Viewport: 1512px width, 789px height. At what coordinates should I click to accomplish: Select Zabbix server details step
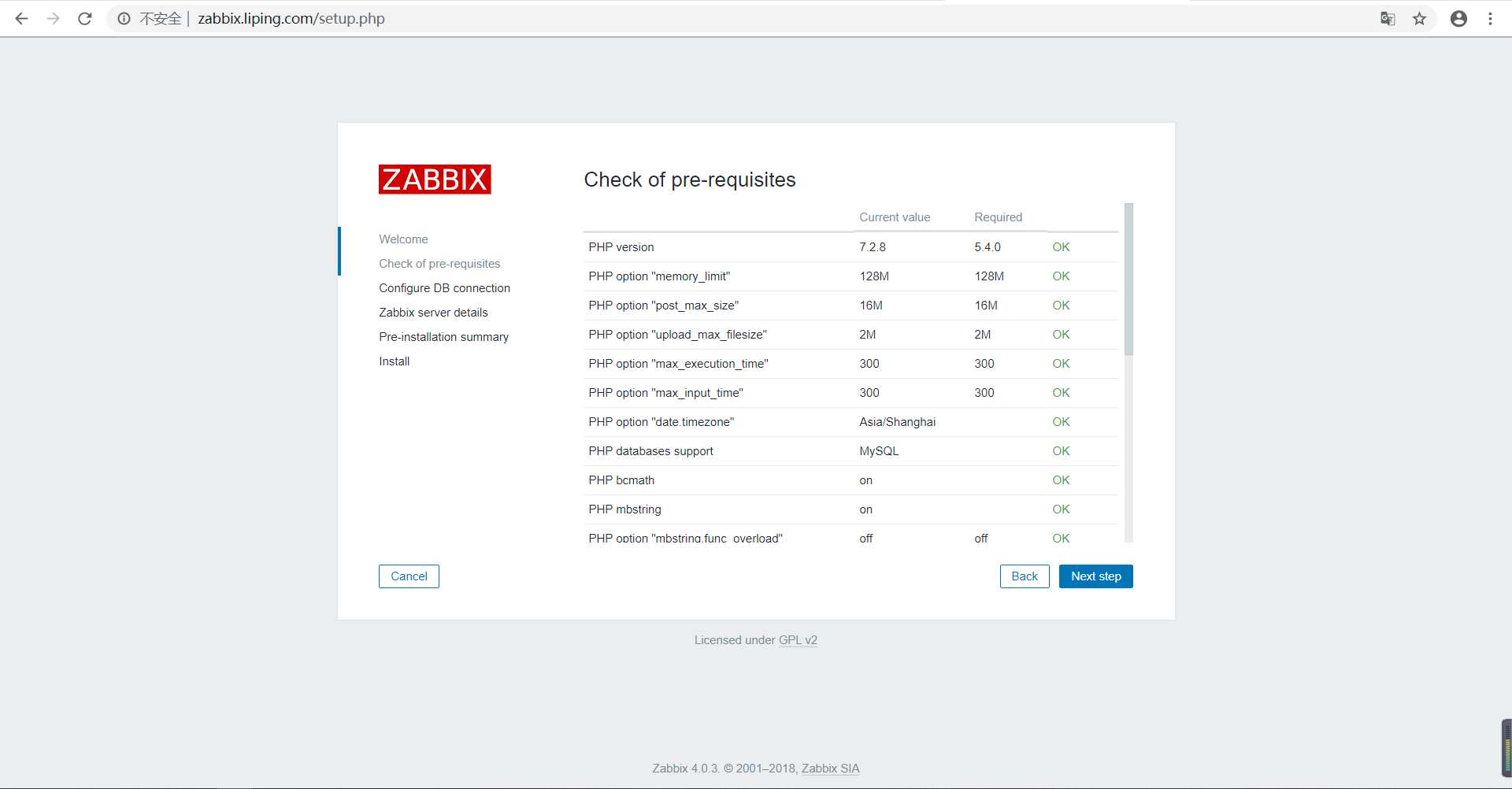[x=433, y=313]
